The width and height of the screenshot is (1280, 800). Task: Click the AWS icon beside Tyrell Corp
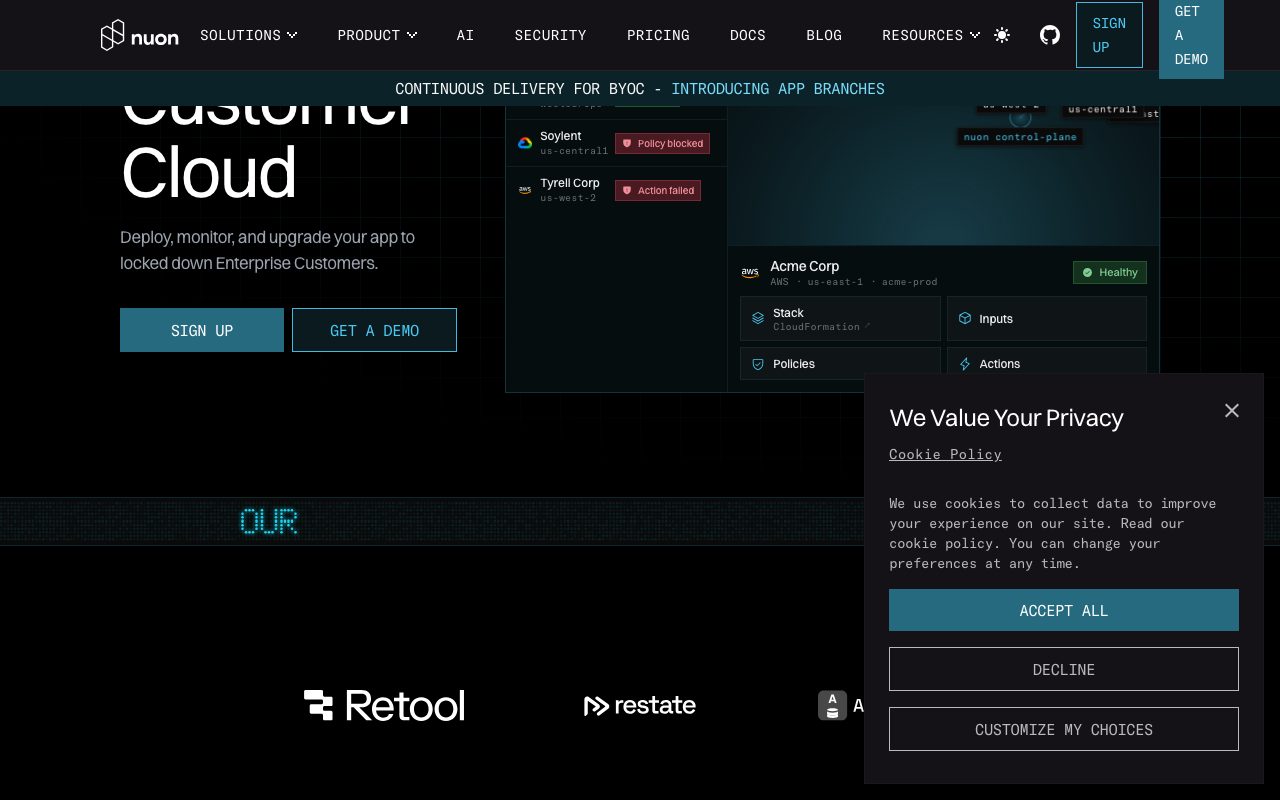point(525,190)
